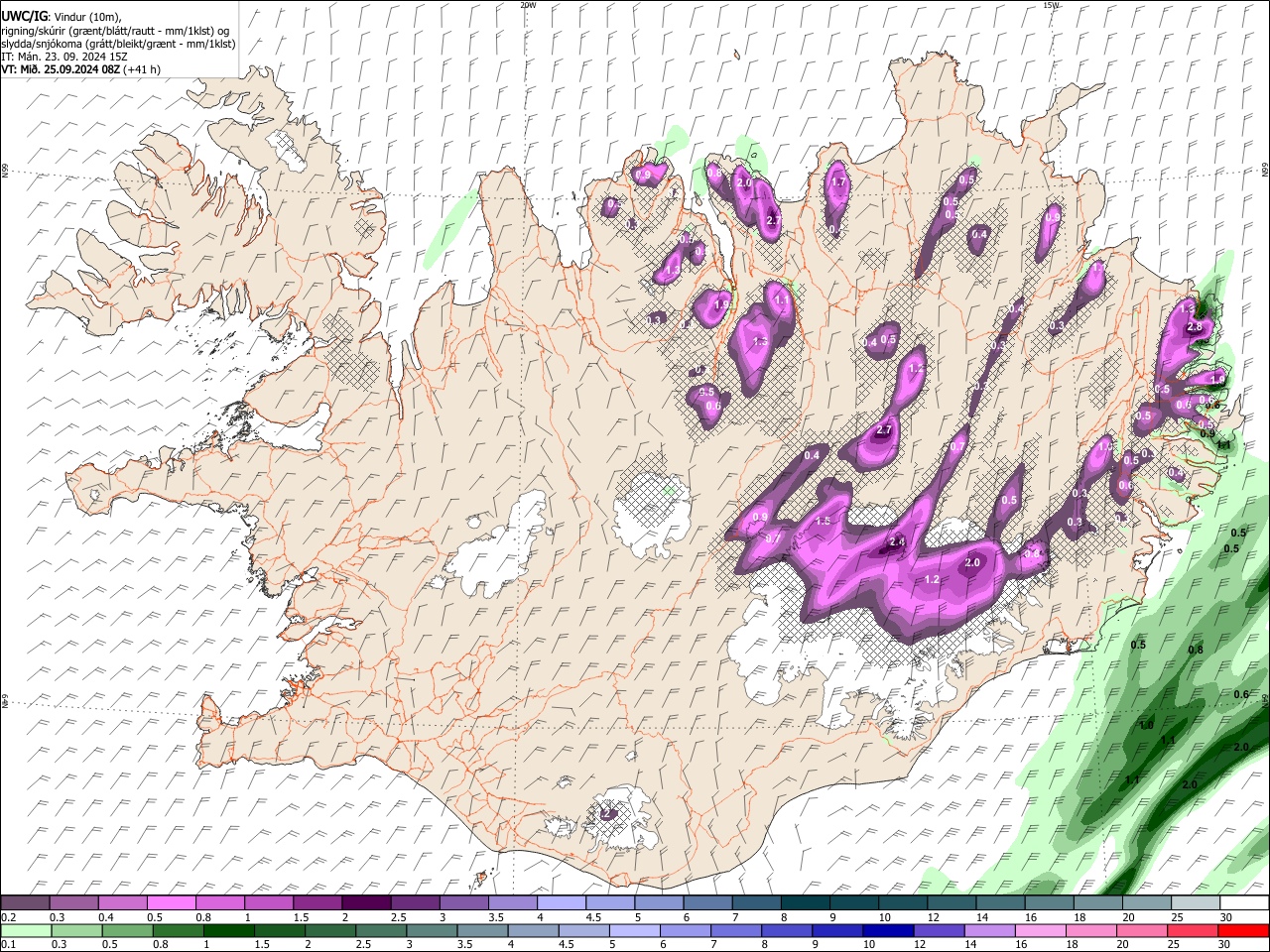Click the '(+41 h)' forecast offset
Screen dimensions: 1270x952
click(x=142, y=69)
